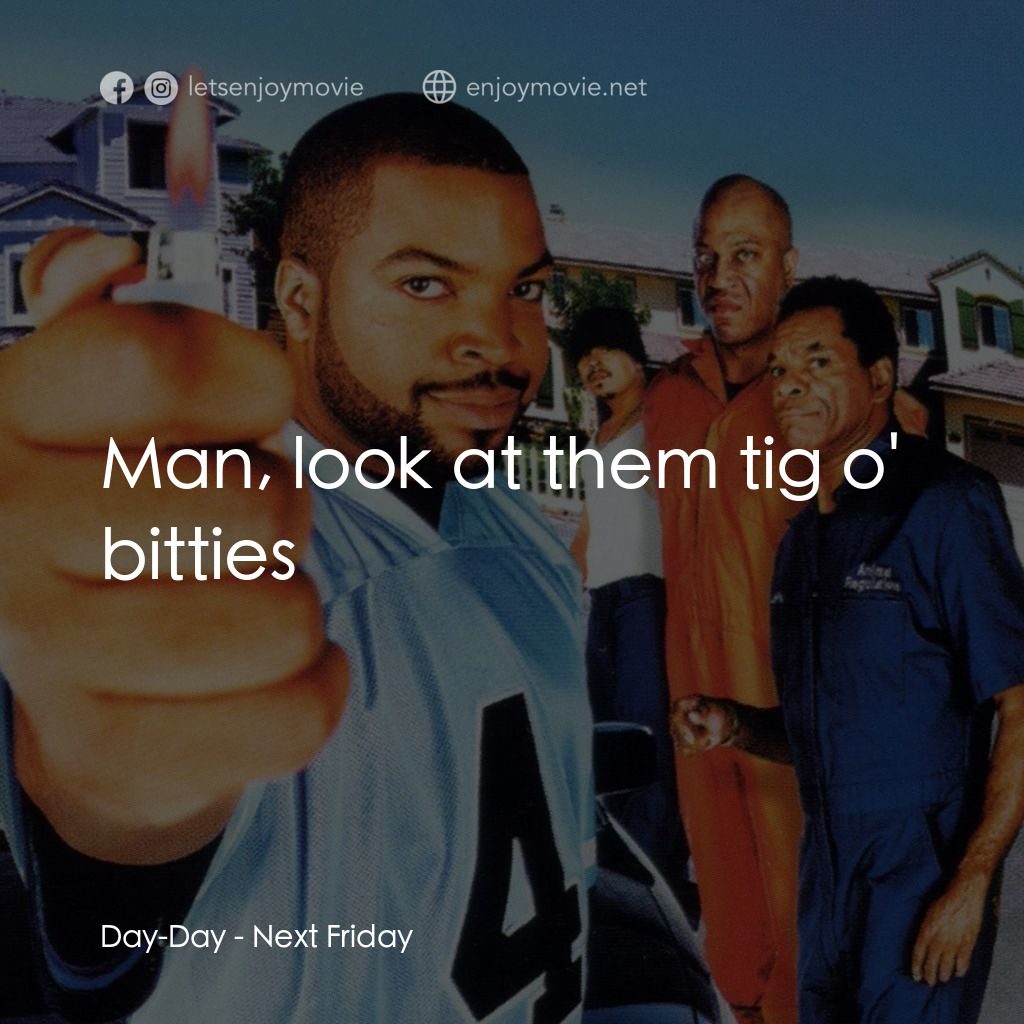Click the clenched fist of the uniformed man
The image size is (1024, 1024).
point(703,724)
